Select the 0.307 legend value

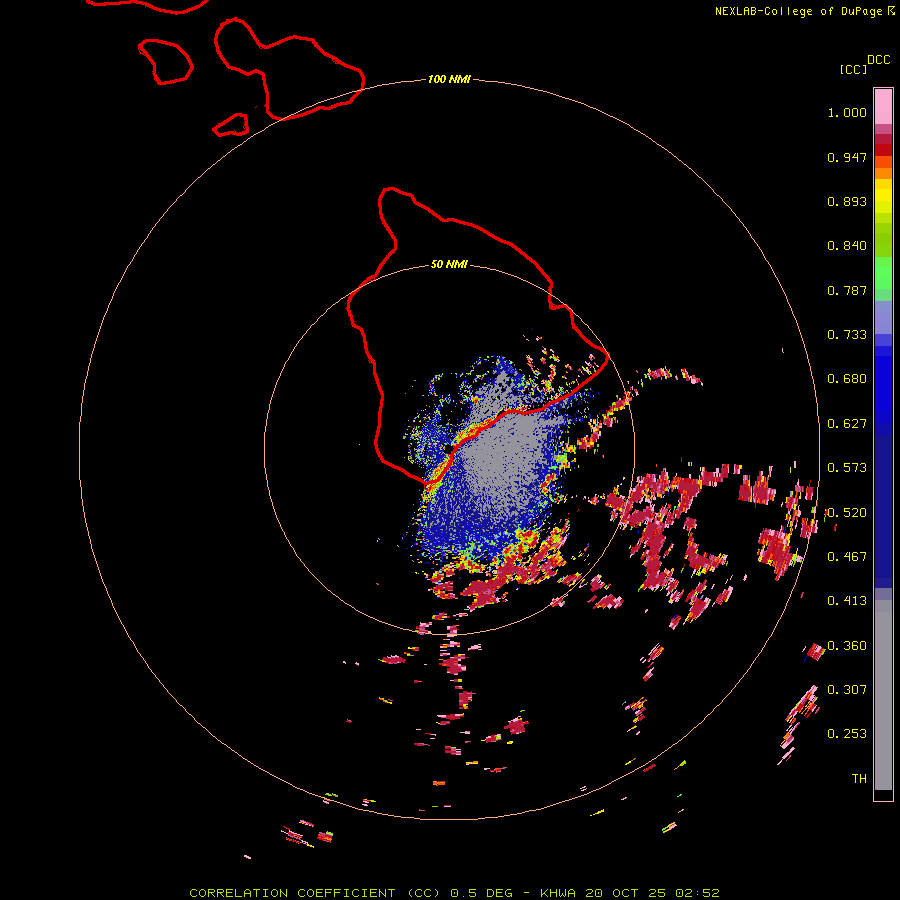tap(847, 689)
